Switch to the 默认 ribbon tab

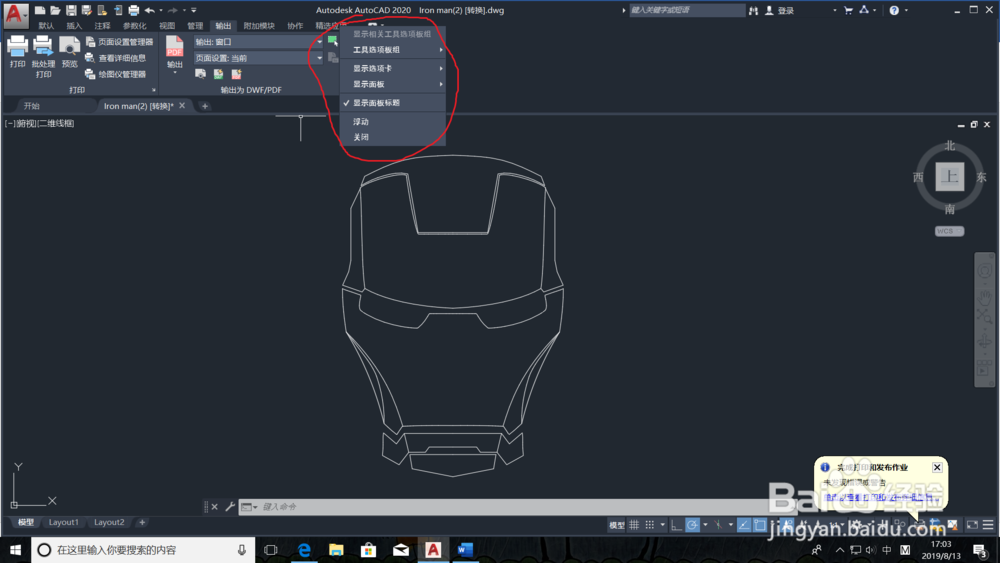point(46,26)
